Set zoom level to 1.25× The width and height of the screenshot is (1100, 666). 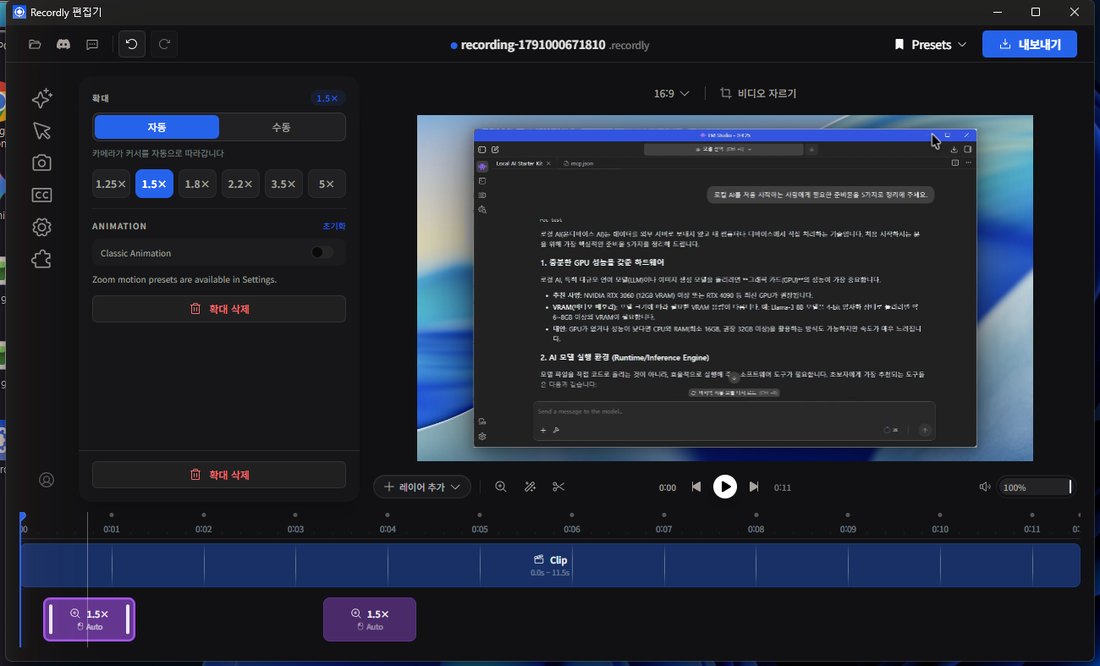coord(111,184)
